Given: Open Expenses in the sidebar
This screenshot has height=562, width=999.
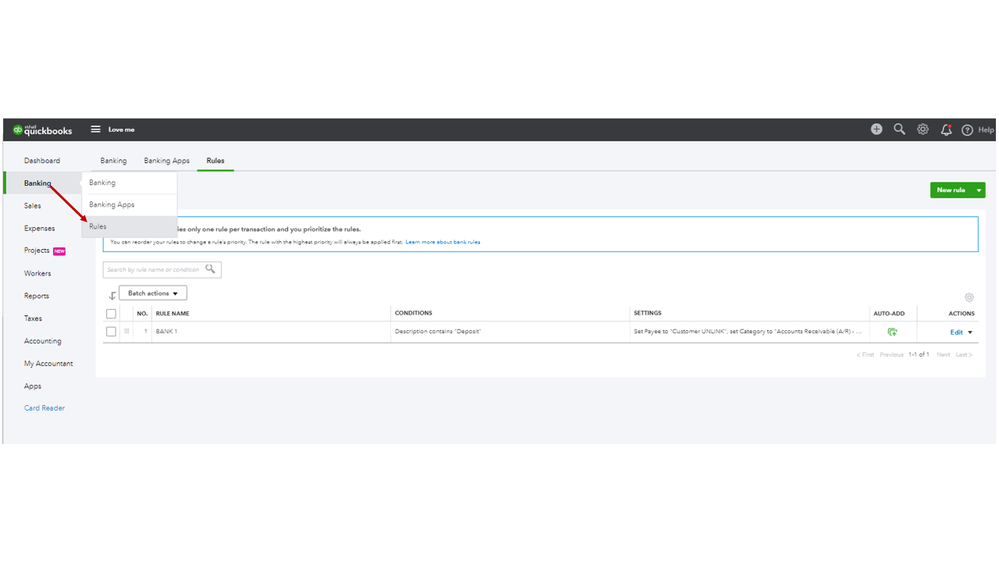Looking at the screenshot, I should [40, 228].
